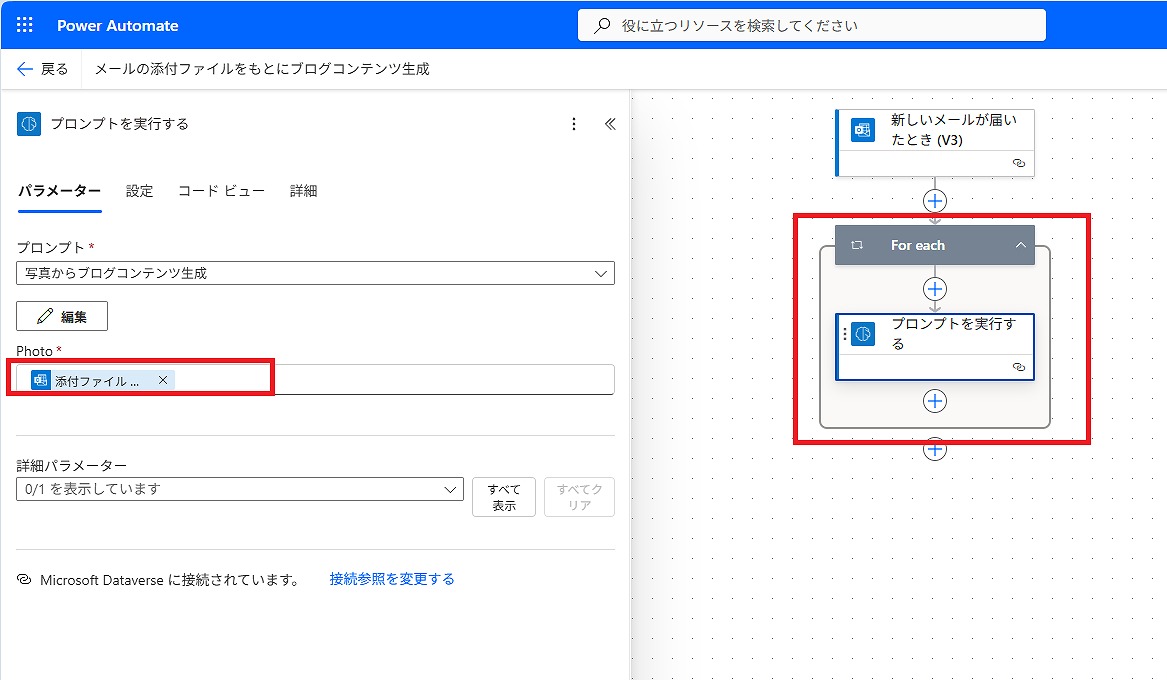Open drag handle dots on プロンプトを実行する card
The image size is (1167, 680).
pyautogui.click(x=845, y=335)
